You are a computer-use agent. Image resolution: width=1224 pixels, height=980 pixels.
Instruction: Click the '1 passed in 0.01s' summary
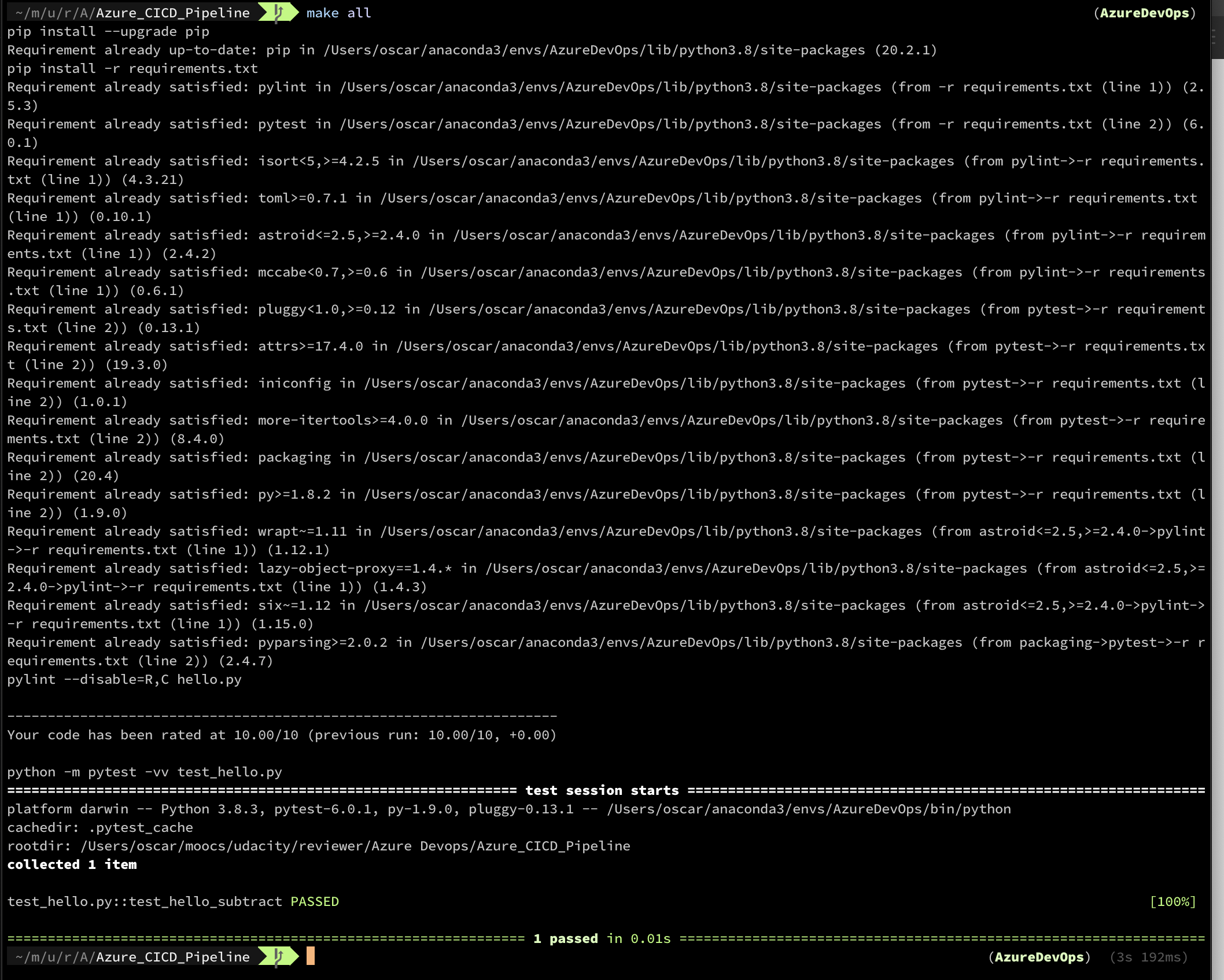click(602, 938)
